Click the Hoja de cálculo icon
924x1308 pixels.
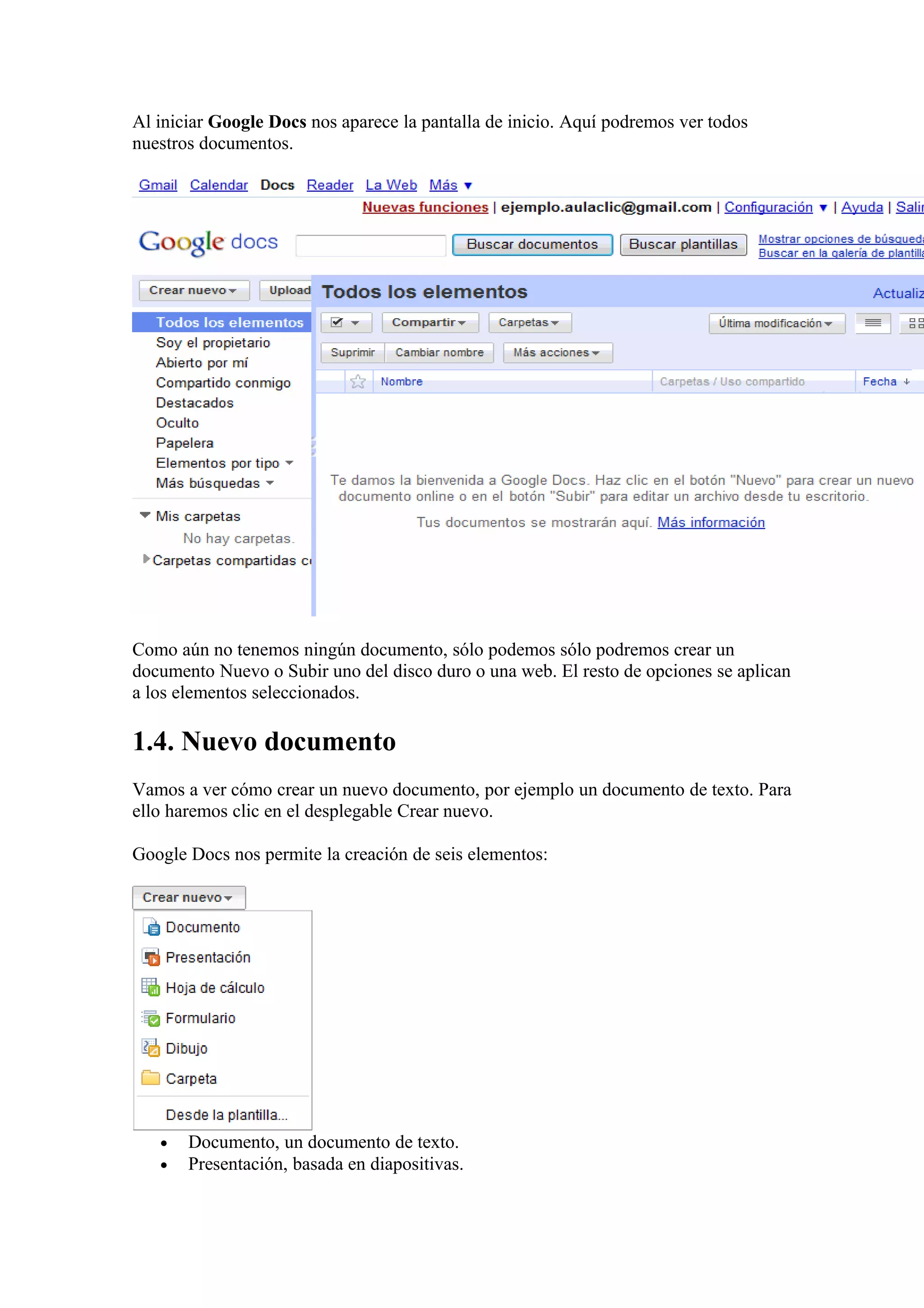[152, 988]
